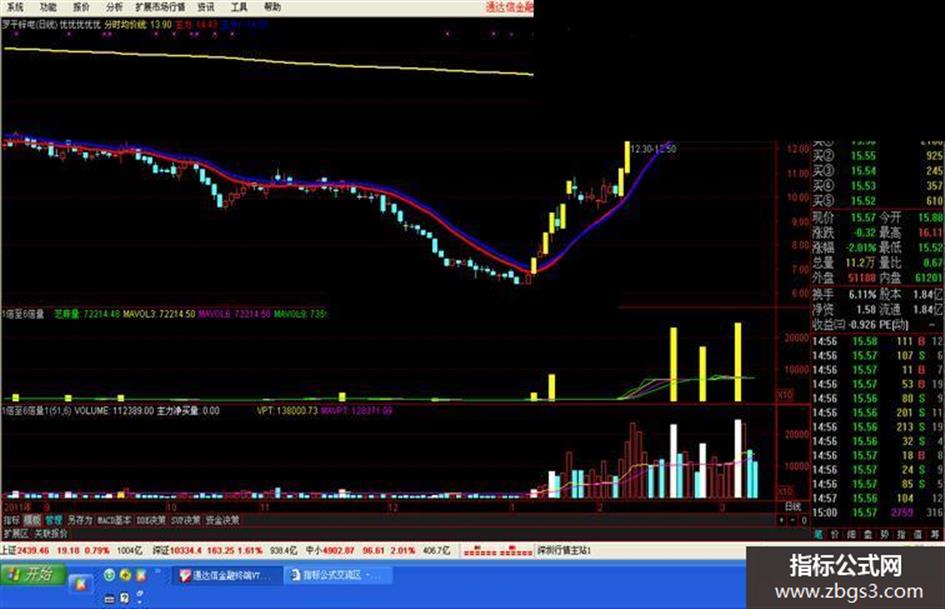945x609 pixels.
Task: Click the keyboard icon in the taskbar
Action: pyautogui.click(x=110, y=599)
